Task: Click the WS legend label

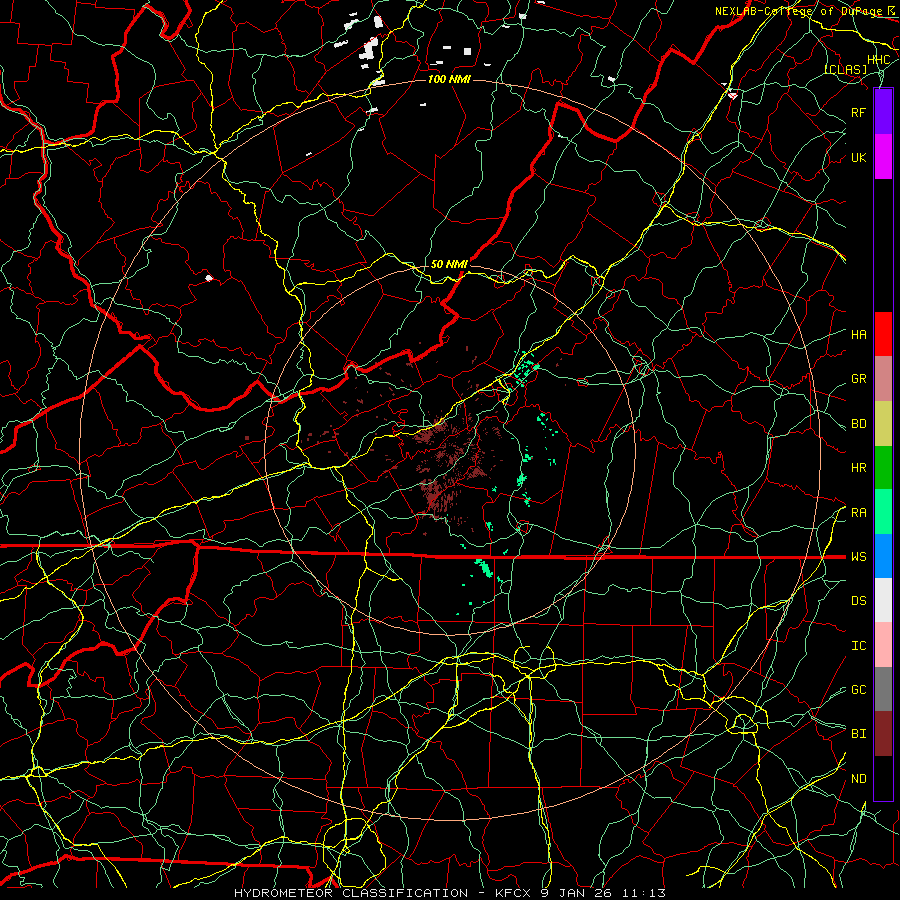Action: point(858,557)
